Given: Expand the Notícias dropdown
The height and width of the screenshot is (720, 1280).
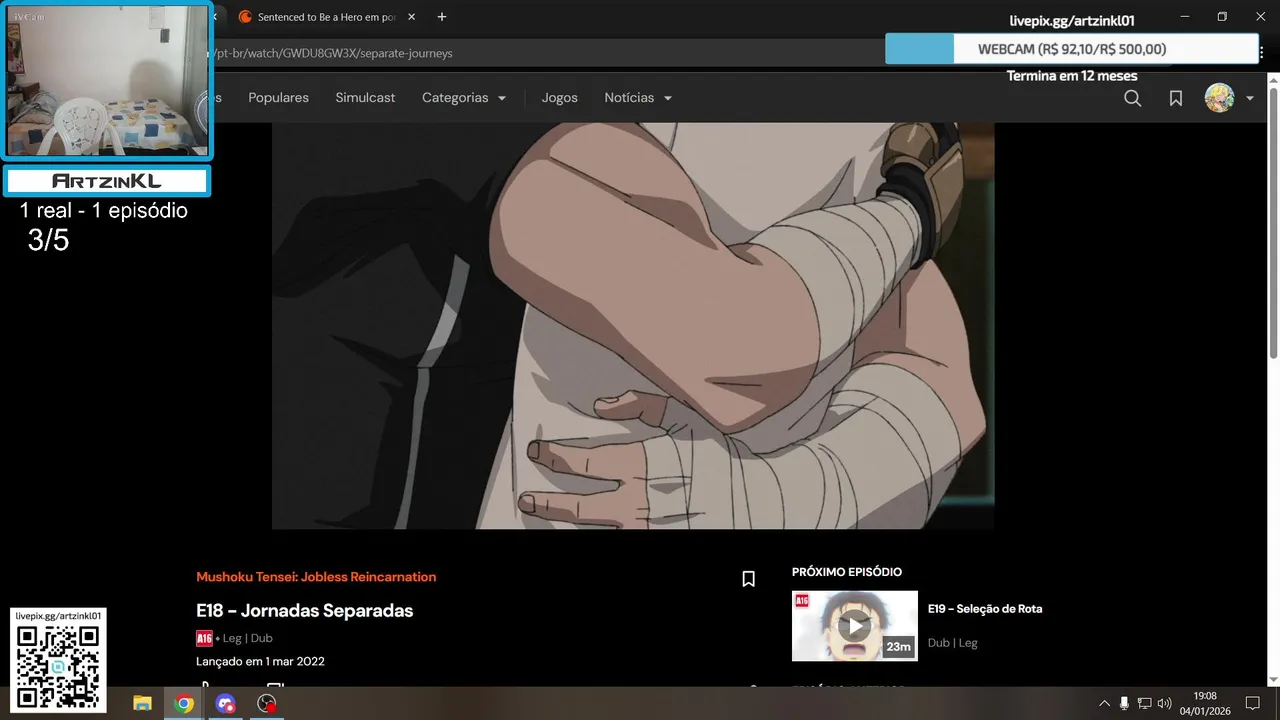Looking at the screenshot, I should tap(638, 98).
